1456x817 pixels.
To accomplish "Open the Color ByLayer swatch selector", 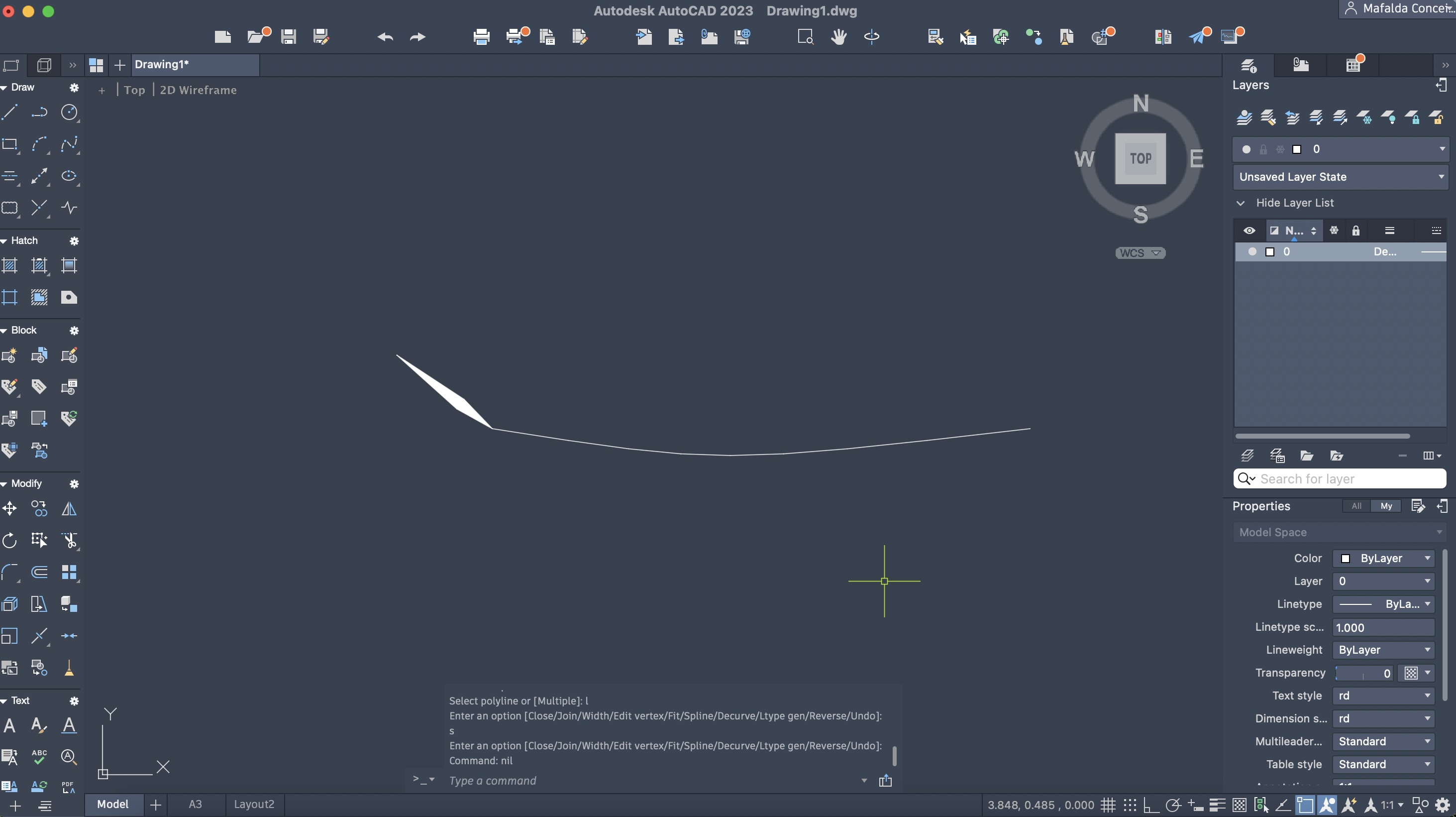I will 1383,558.
